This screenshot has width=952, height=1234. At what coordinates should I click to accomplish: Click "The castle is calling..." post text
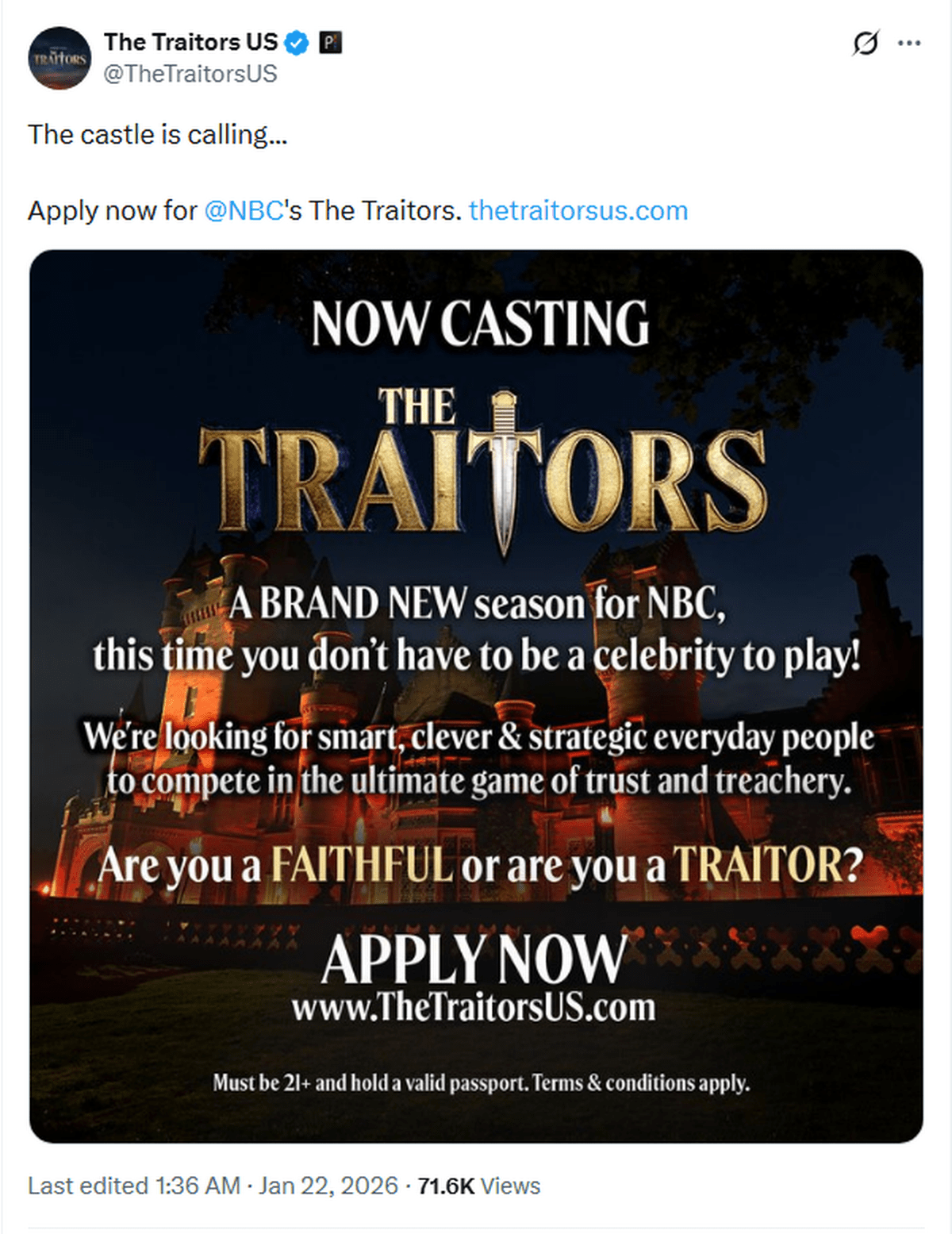pyautogui.click(x=157, y=134)
